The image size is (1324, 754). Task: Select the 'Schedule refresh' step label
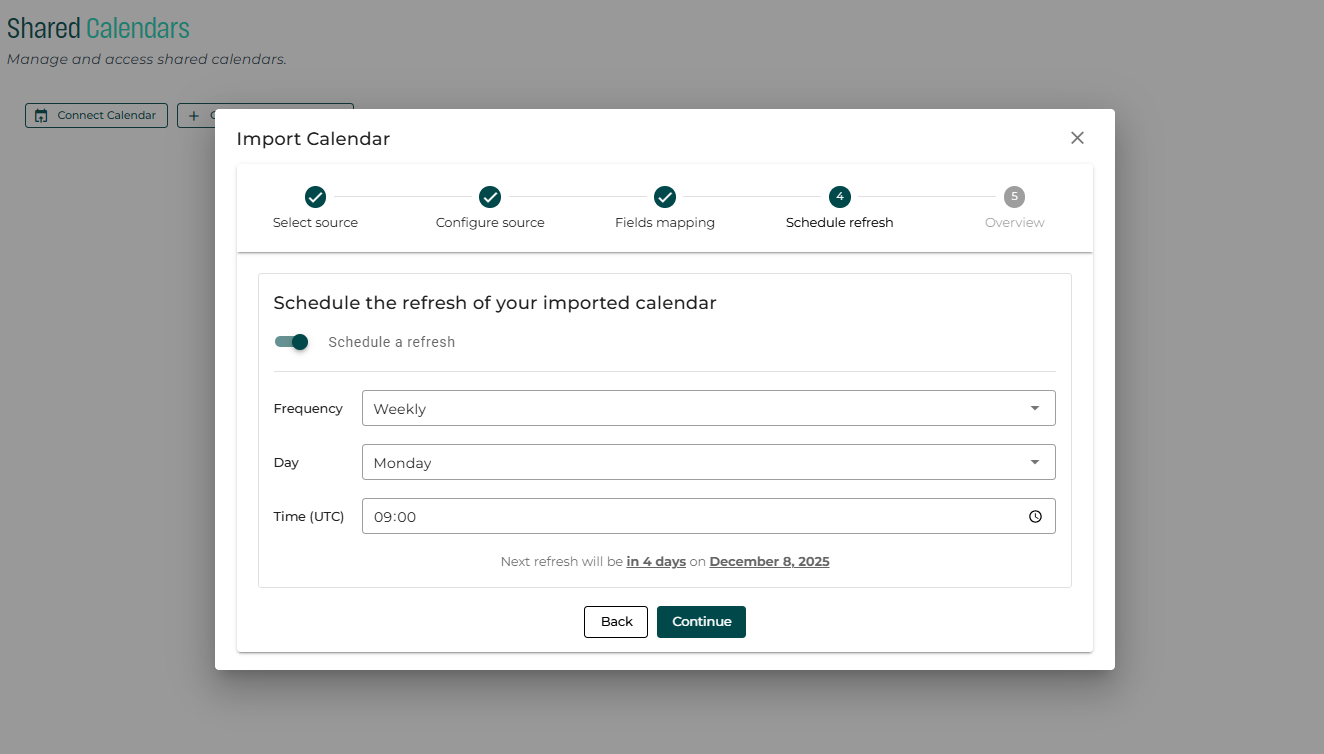click(x=839, y=223)
